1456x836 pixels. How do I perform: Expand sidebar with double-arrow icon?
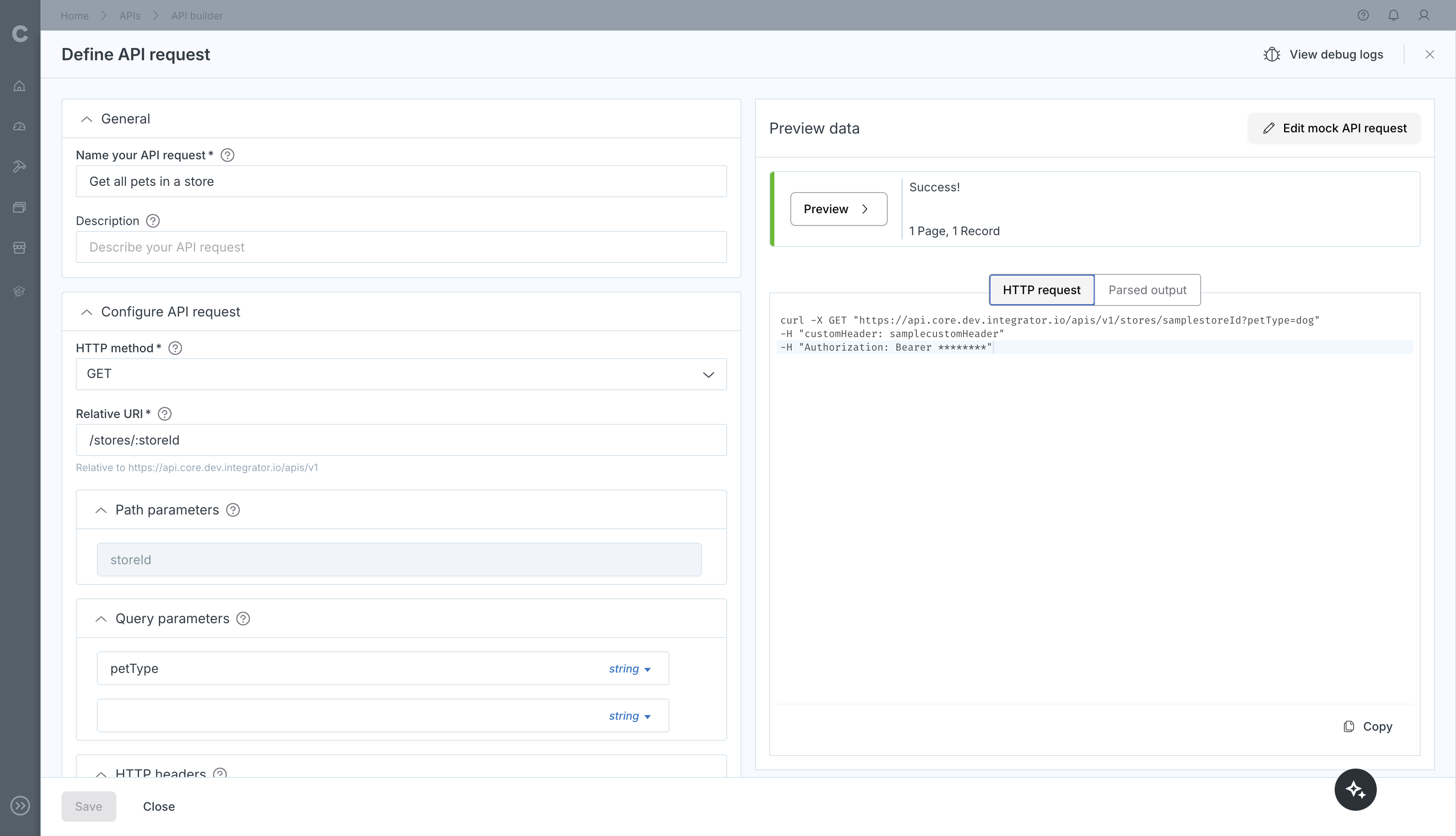(20, 806)
